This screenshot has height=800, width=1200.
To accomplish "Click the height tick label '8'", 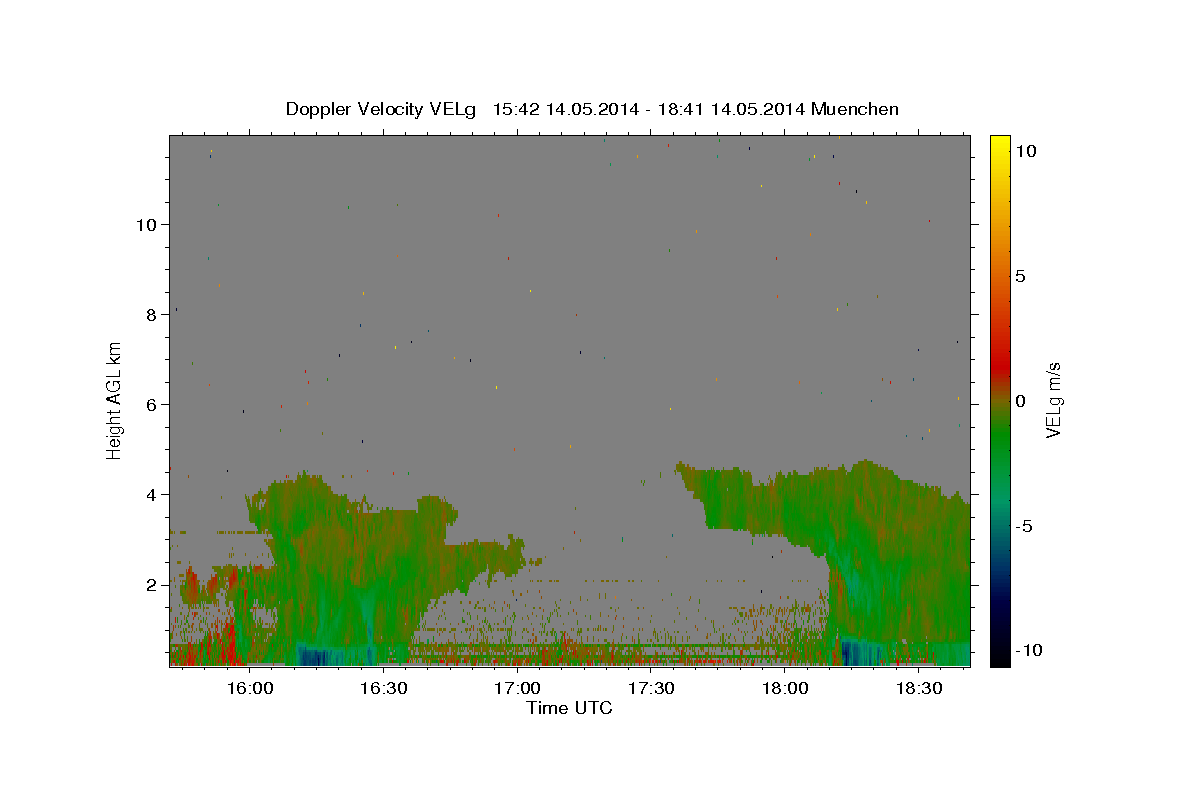I will coord(153,315).
